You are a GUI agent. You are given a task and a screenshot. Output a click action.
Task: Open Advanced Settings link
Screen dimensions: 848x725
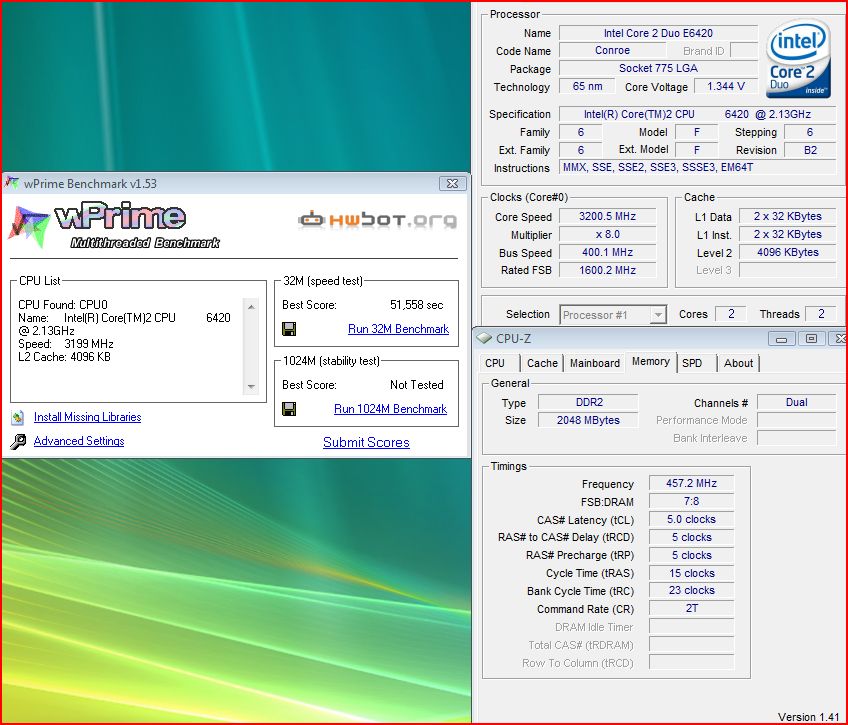[79, 441]
